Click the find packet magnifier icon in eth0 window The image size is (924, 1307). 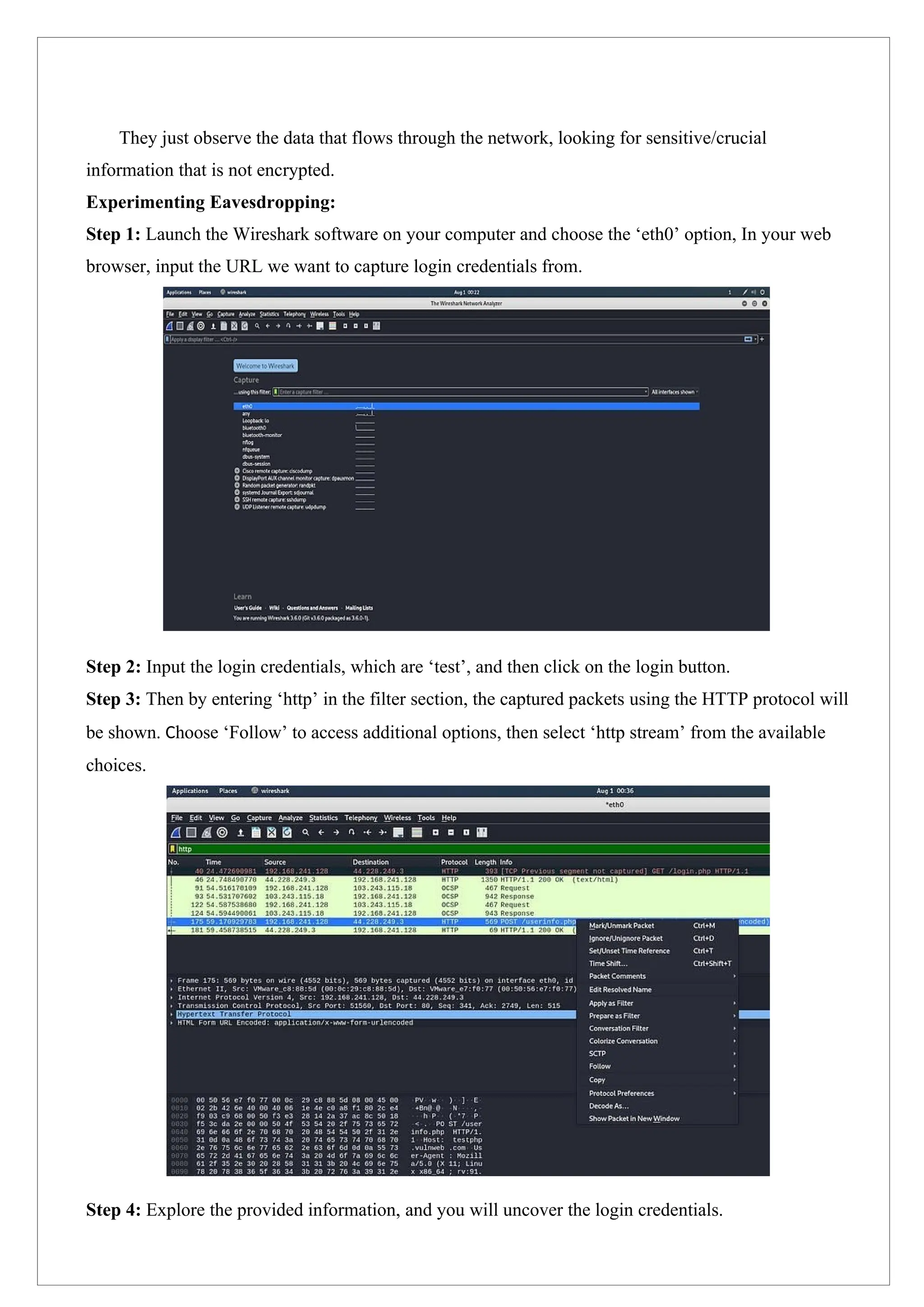(x=305, y=833)
